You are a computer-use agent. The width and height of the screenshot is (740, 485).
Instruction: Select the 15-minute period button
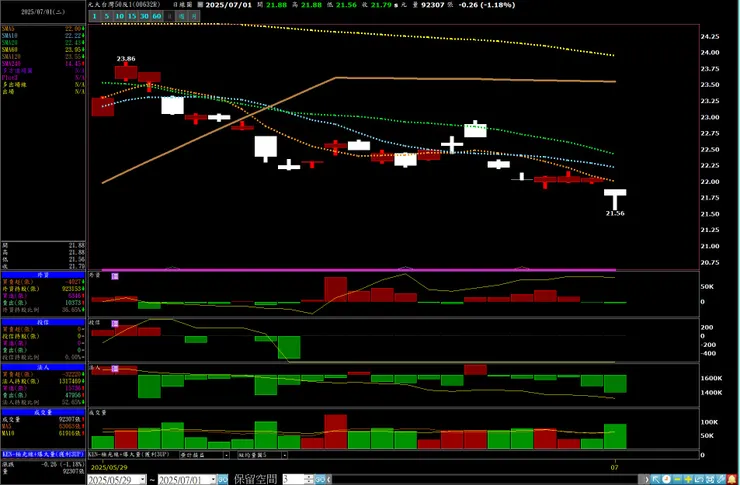[x=132, y=16]
